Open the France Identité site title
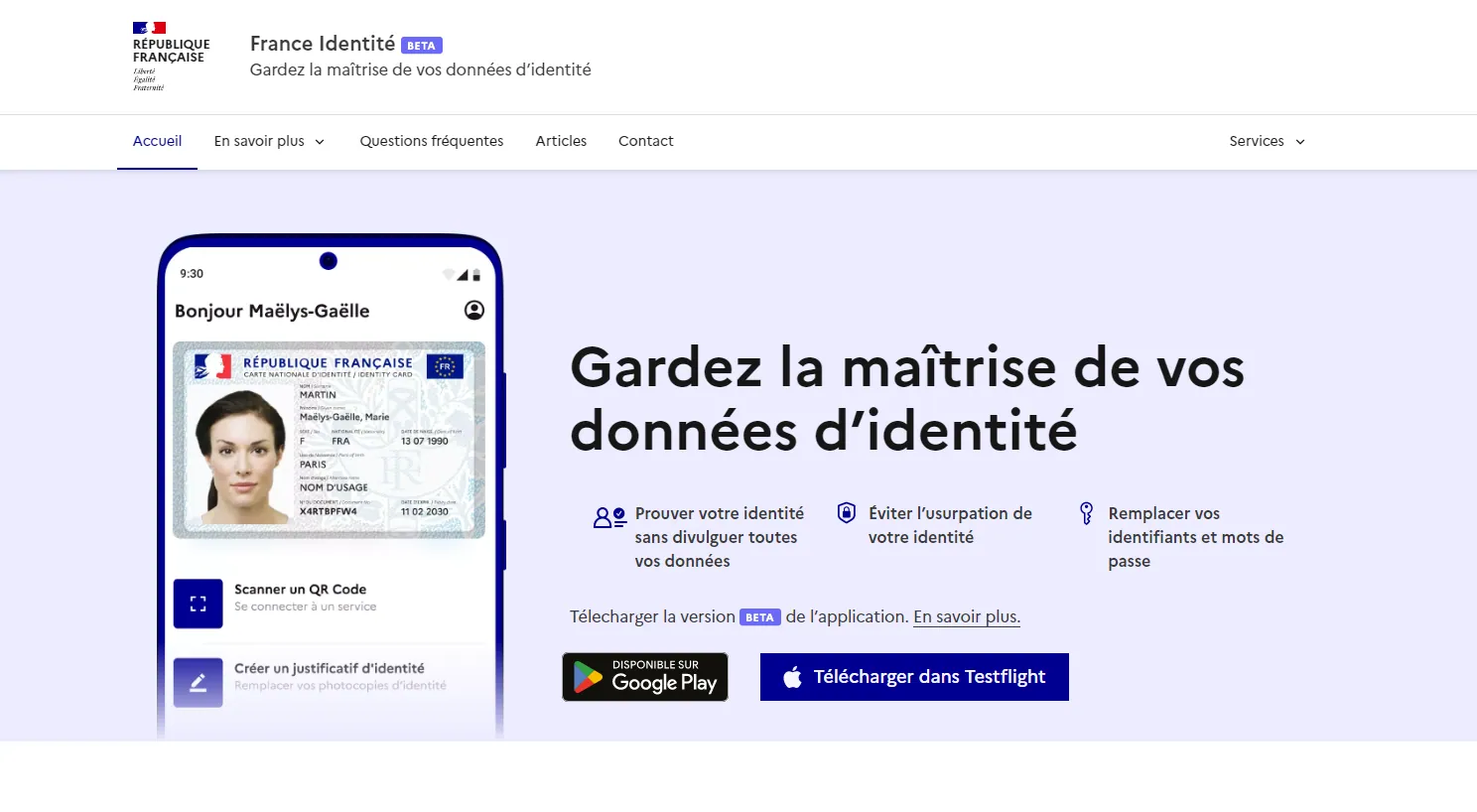This screenshot has height=812, width=1477. 323,44
